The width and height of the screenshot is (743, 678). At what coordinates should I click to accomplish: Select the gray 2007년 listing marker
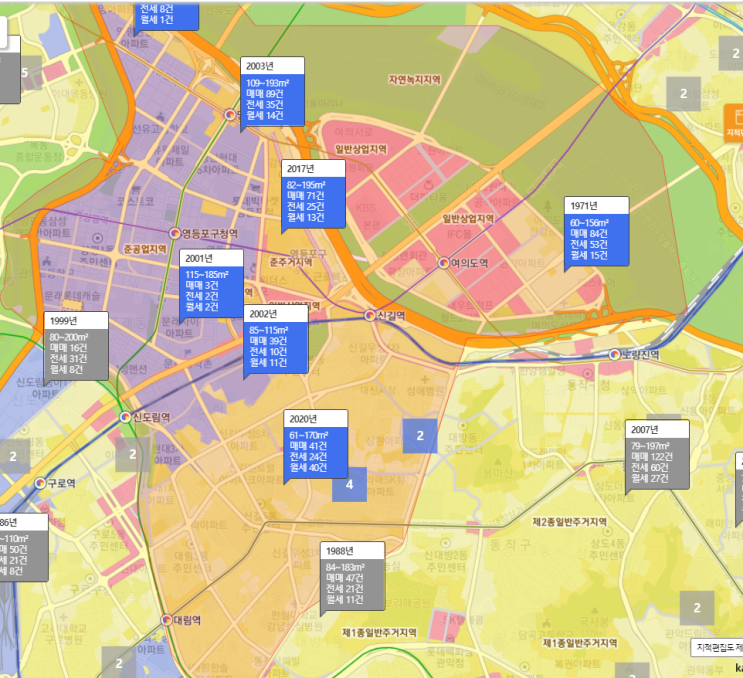(657, 455)
